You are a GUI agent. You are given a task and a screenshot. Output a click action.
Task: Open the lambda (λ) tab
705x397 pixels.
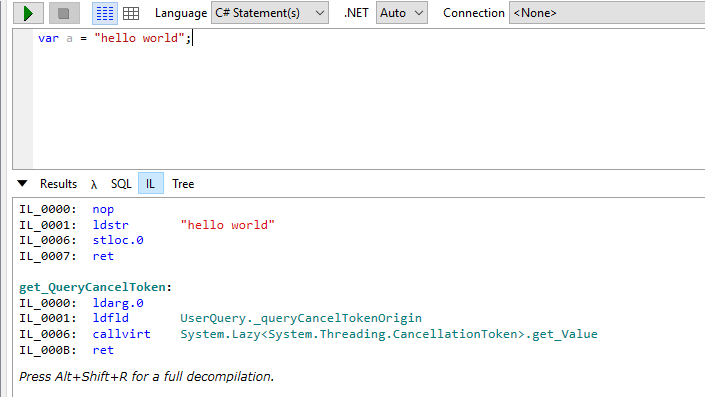pos(94,184)
